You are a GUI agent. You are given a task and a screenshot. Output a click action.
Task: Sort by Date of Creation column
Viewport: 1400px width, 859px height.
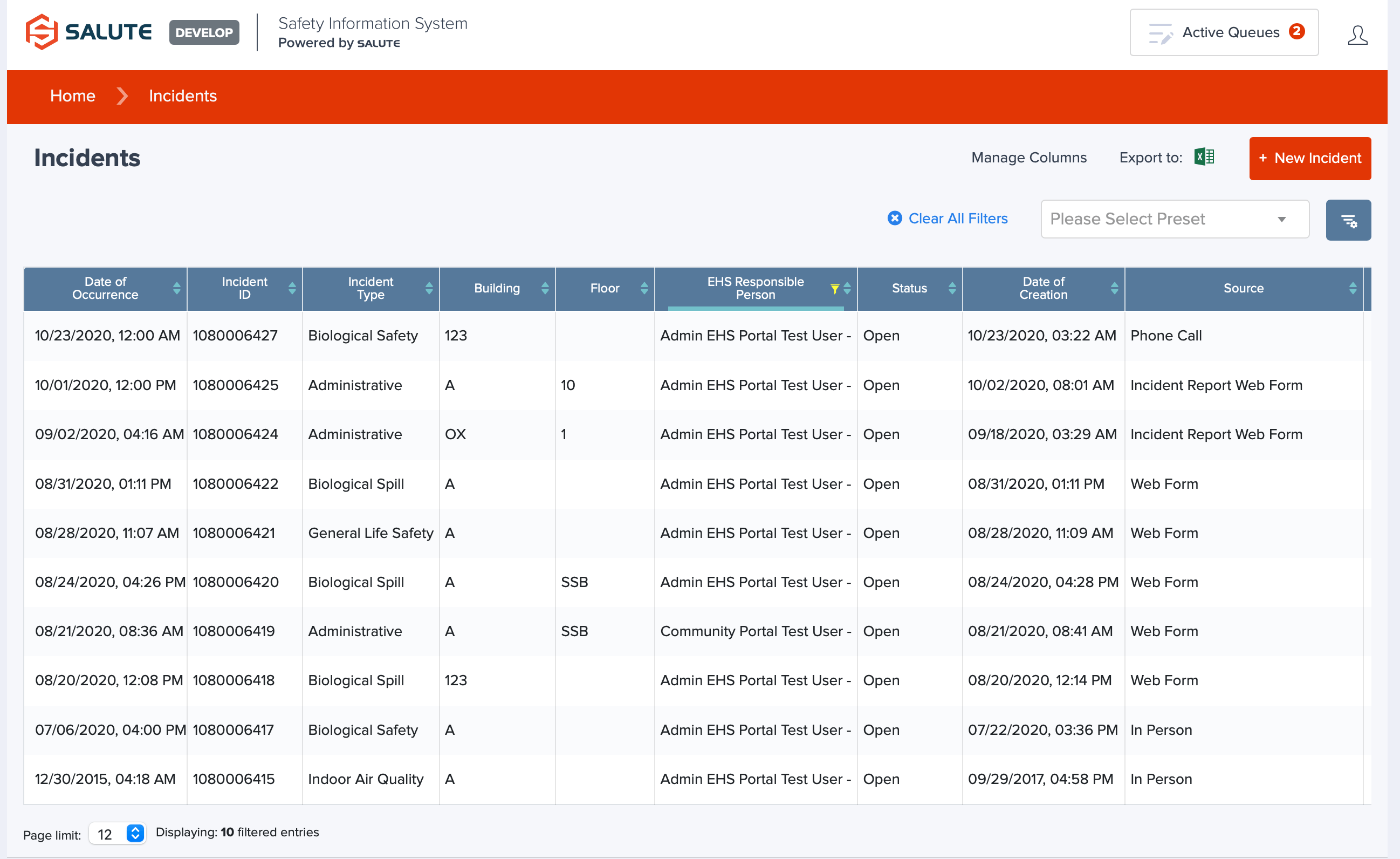click(x=1114, y=288)
